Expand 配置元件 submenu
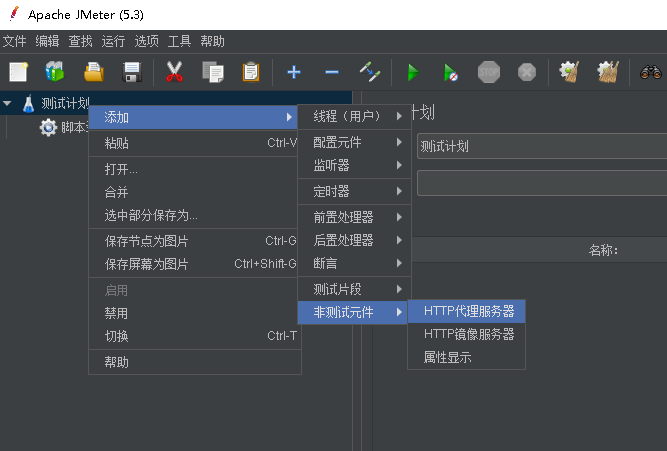Screen dimensions: 667x451 click(x=354, y=142)
